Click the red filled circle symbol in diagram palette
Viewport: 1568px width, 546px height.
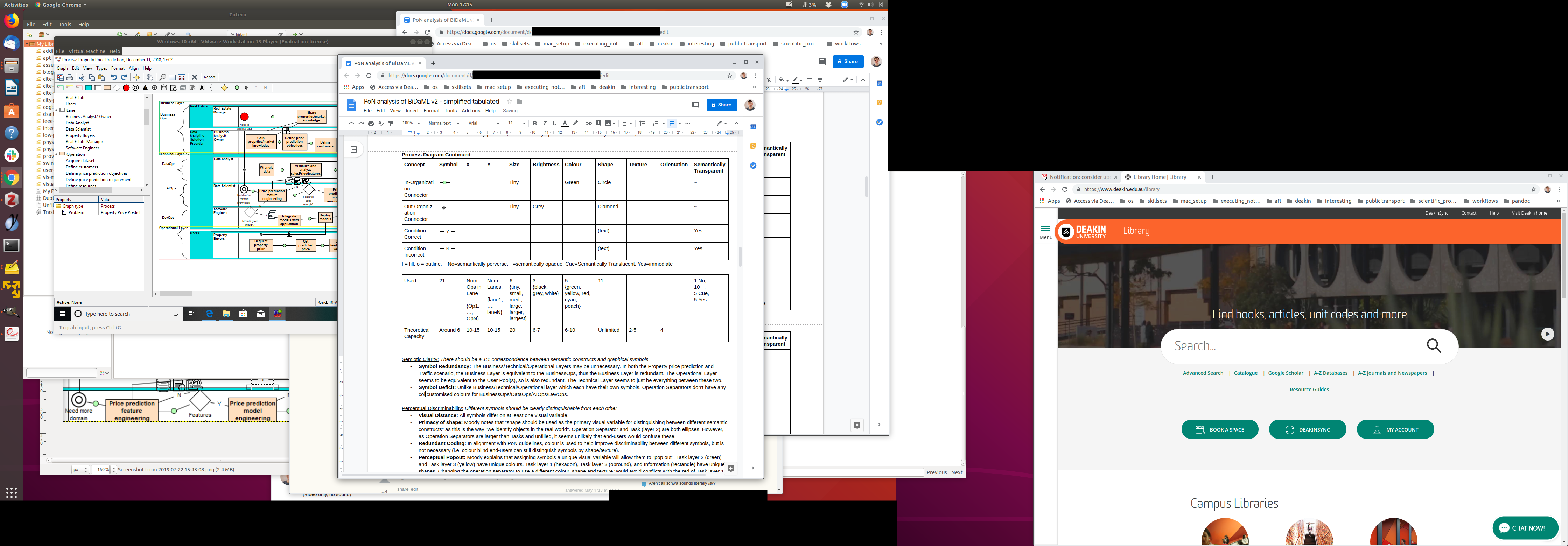tap(126, 87)
